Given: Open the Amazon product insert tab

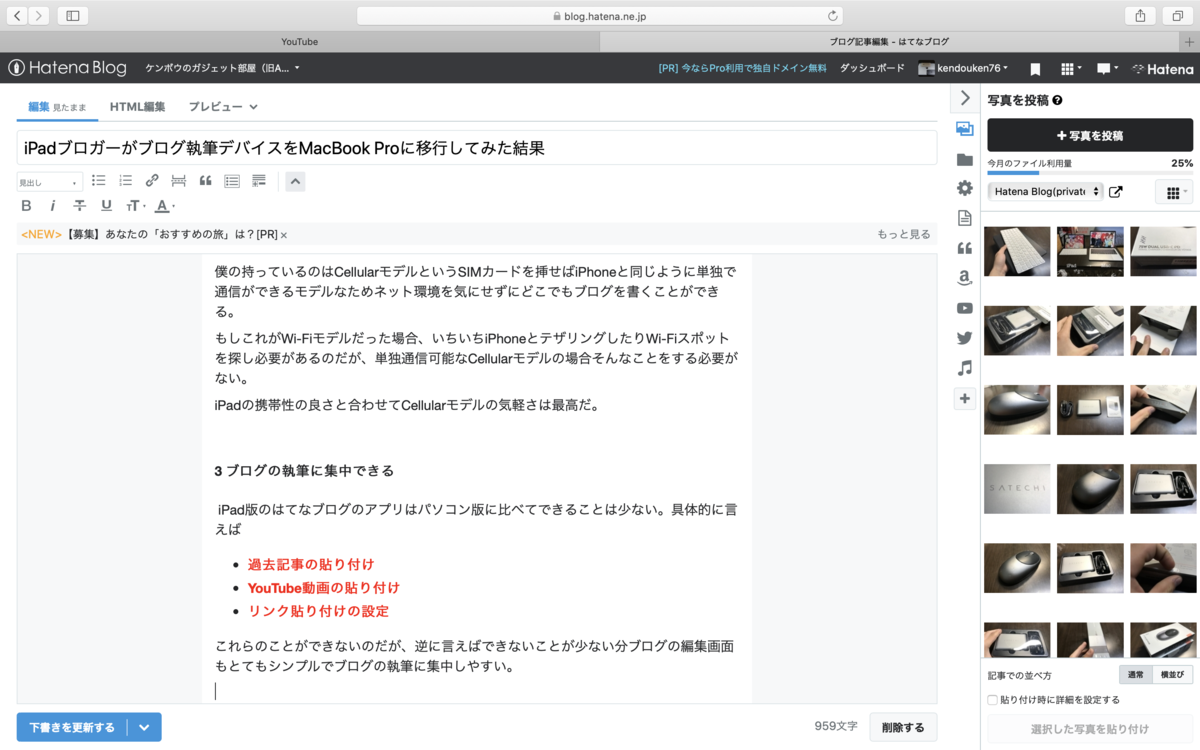Looking at the screenshot, I should [x=964, y=278].
